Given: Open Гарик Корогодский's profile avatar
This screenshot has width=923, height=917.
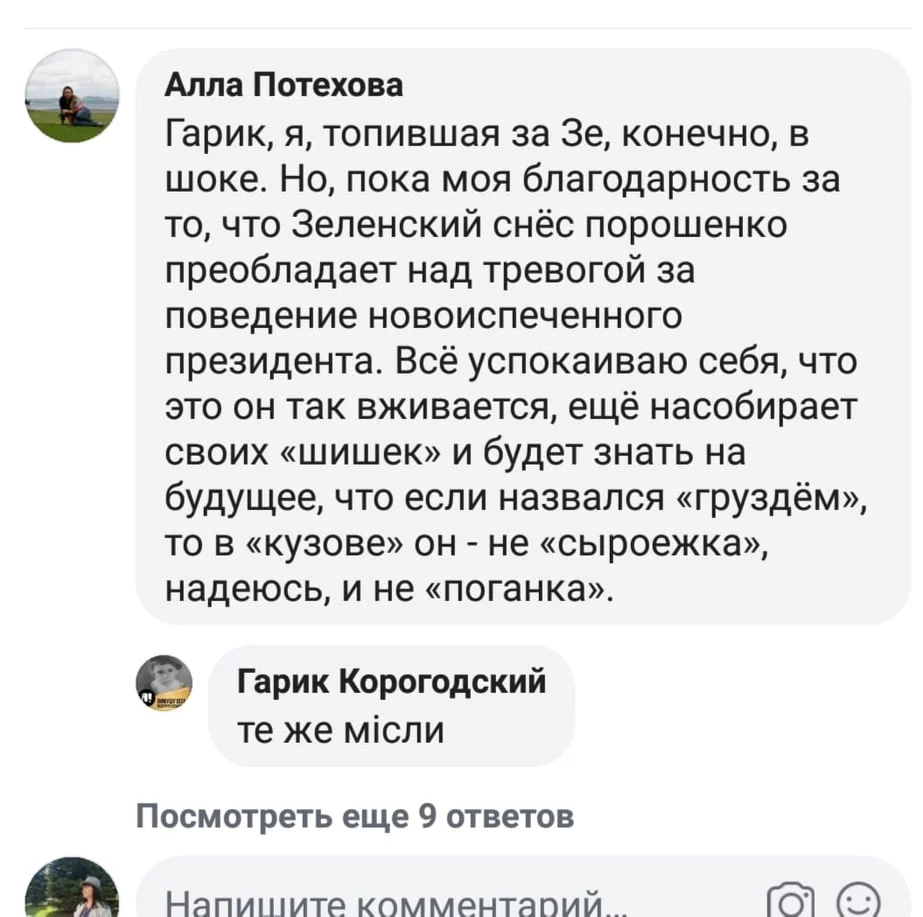Looking at the screenshot, I should [x=163, y=685].
